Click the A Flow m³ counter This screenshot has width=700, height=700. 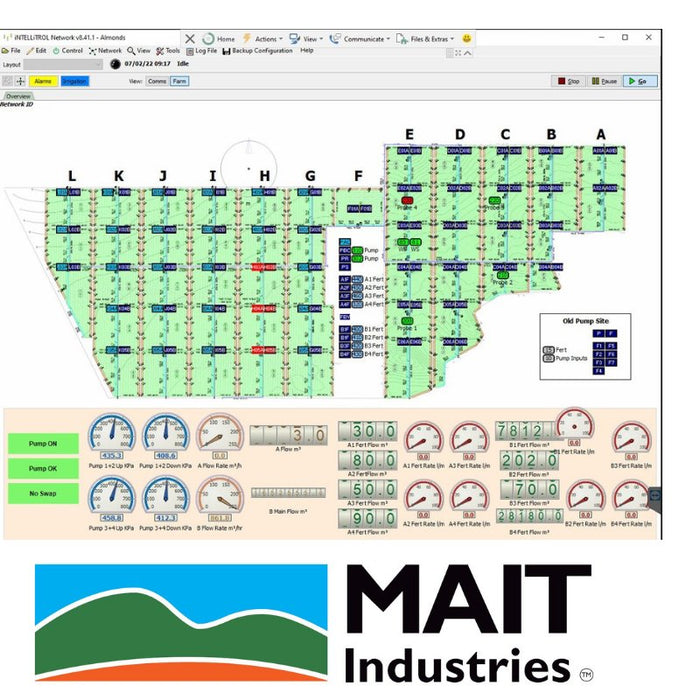tap(288, 435)
